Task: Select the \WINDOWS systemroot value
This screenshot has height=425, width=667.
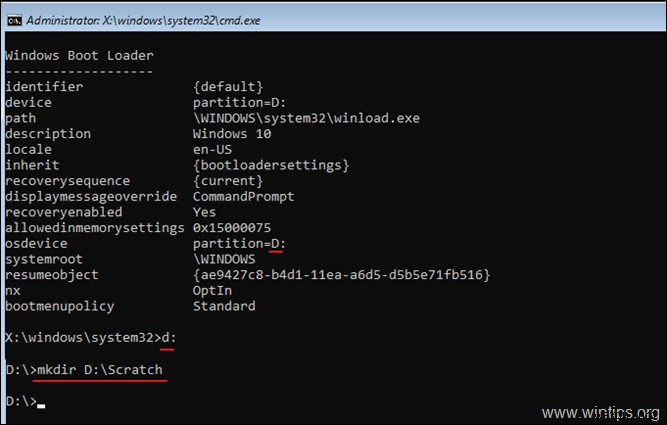Action: point(224,259)
